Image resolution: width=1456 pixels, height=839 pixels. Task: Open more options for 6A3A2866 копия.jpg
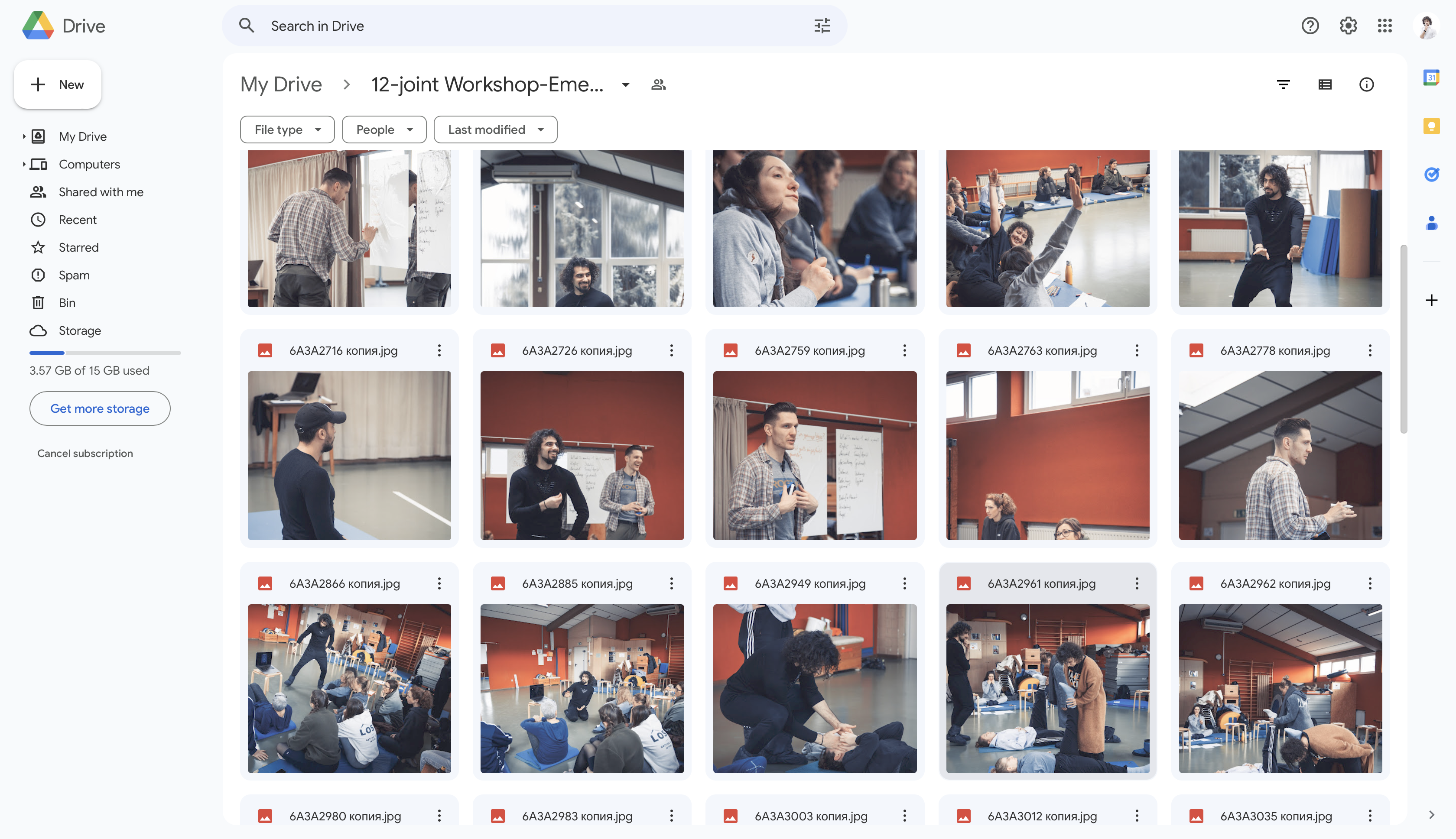coord(439,583)
